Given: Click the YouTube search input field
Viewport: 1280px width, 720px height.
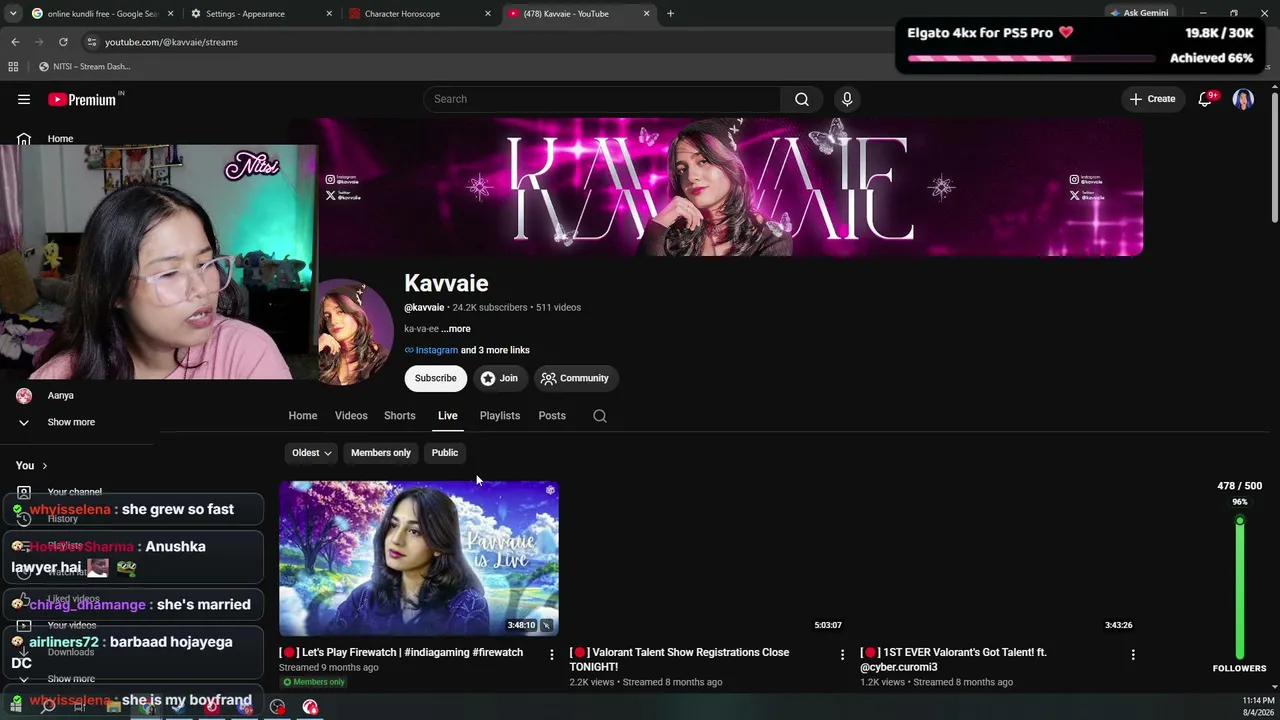Looking at the screenshot, I should [x=602, y=99].
